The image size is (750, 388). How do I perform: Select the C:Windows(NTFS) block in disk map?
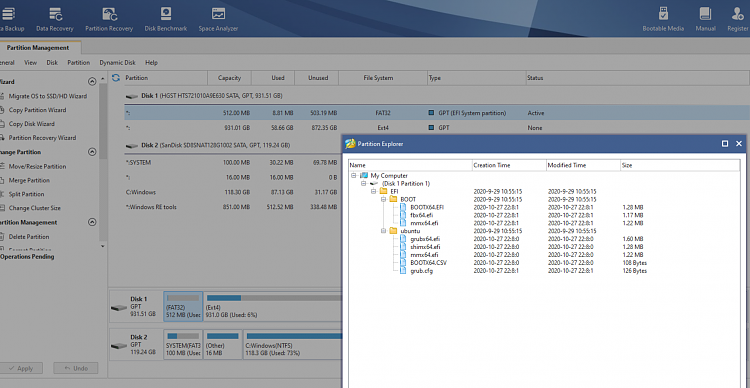tap(293, 345)
